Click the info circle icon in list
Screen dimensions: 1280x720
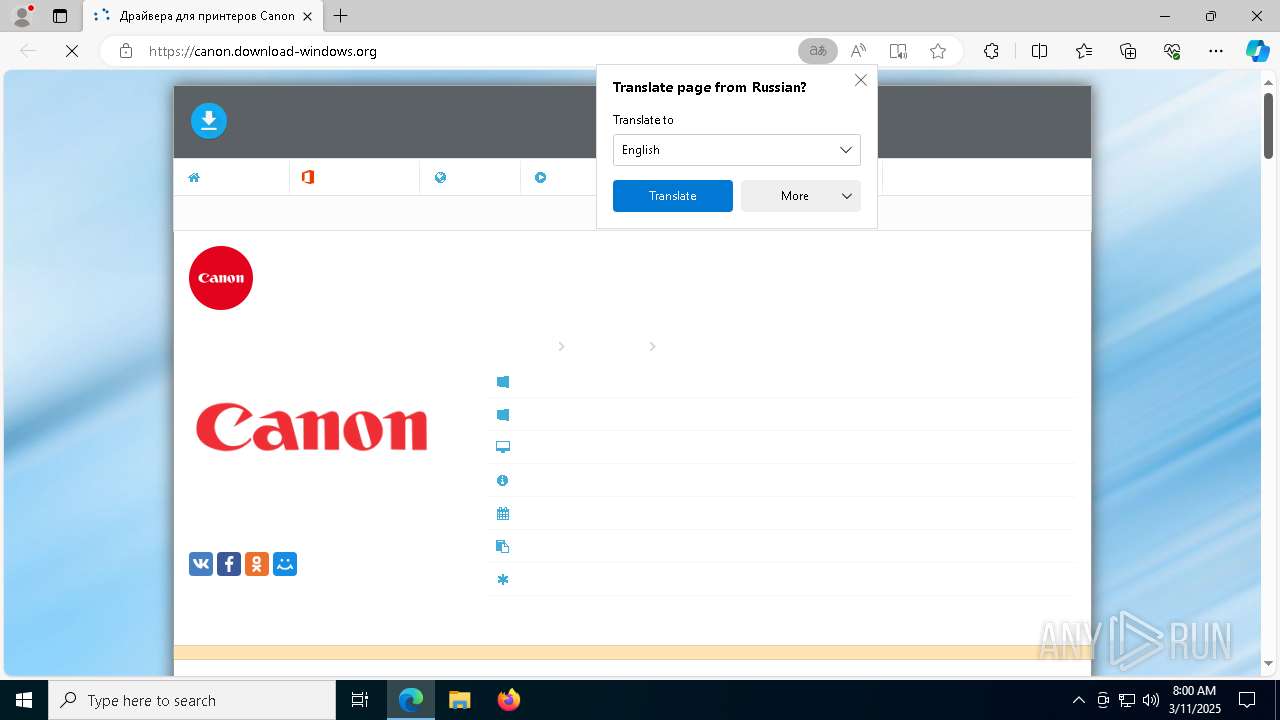tap(503, 480)
